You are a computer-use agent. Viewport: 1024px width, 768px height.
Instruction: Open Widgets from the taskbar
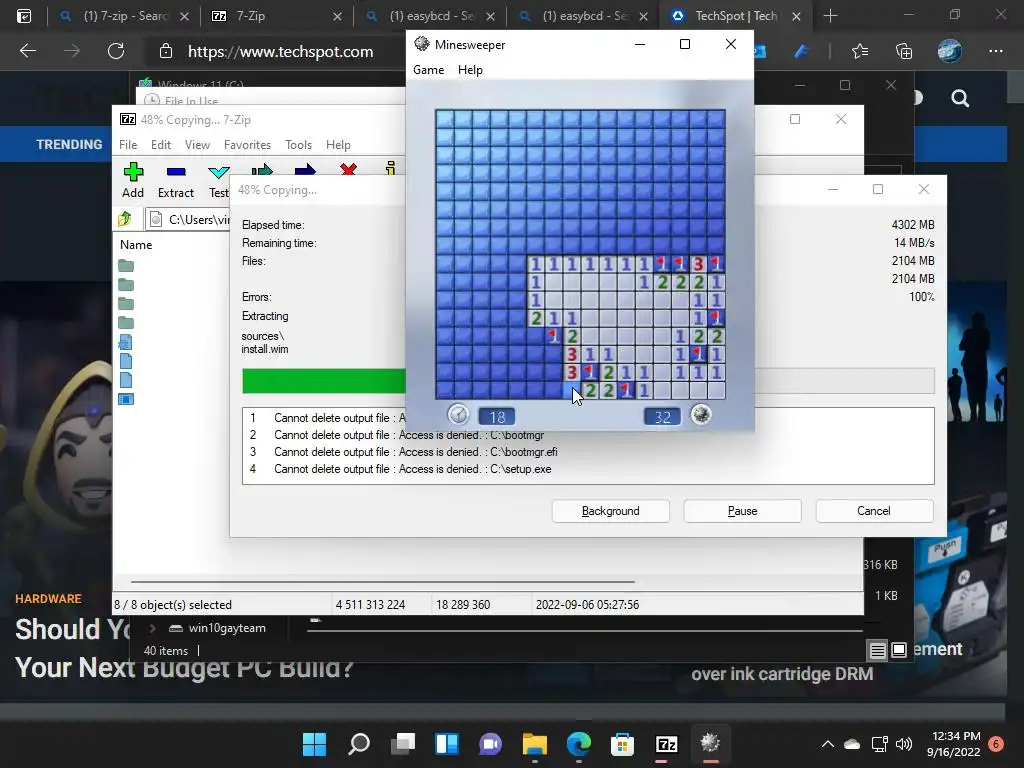[447, 743]
